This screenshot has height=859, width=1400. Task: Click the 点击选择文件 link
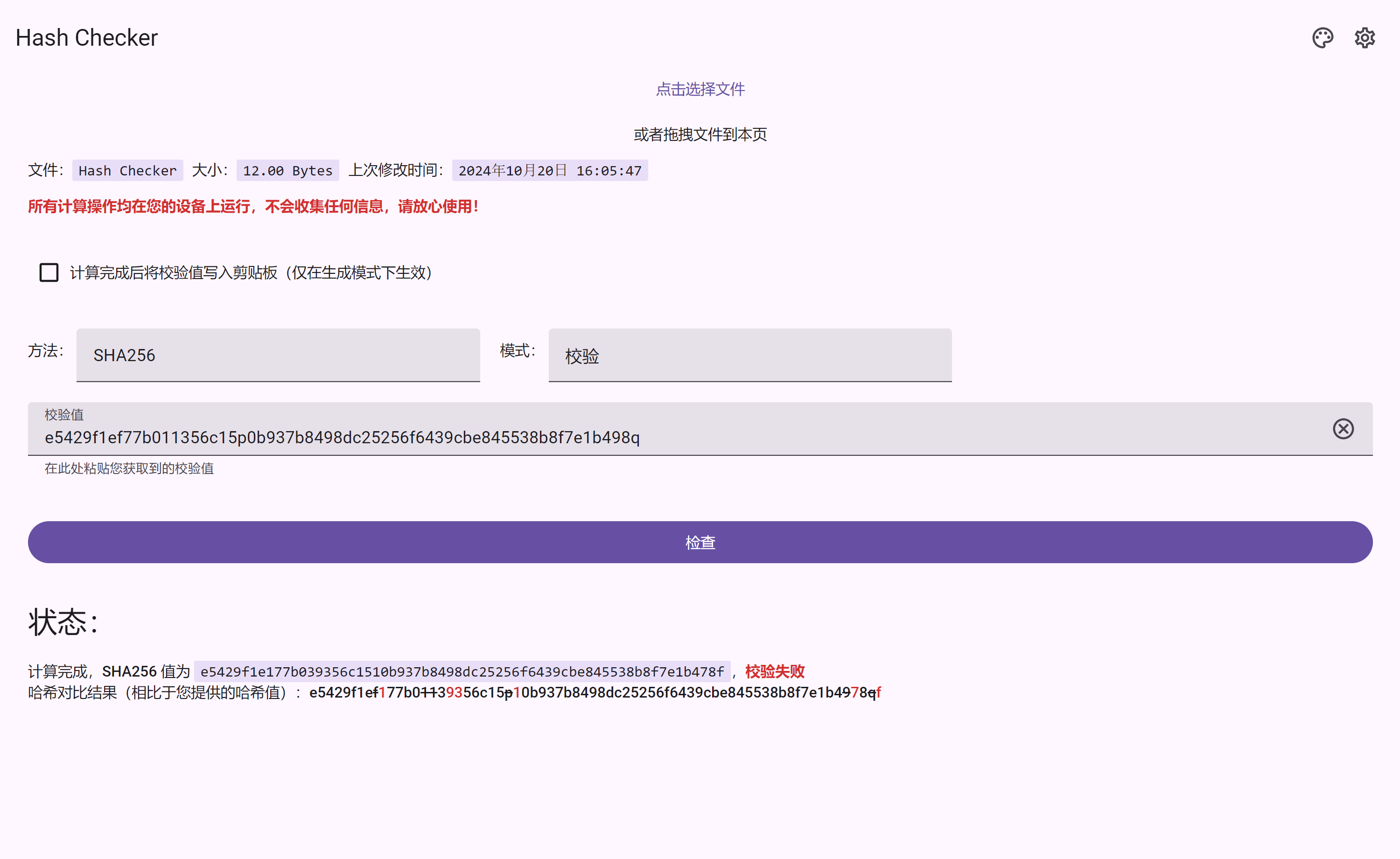point(700,89)
